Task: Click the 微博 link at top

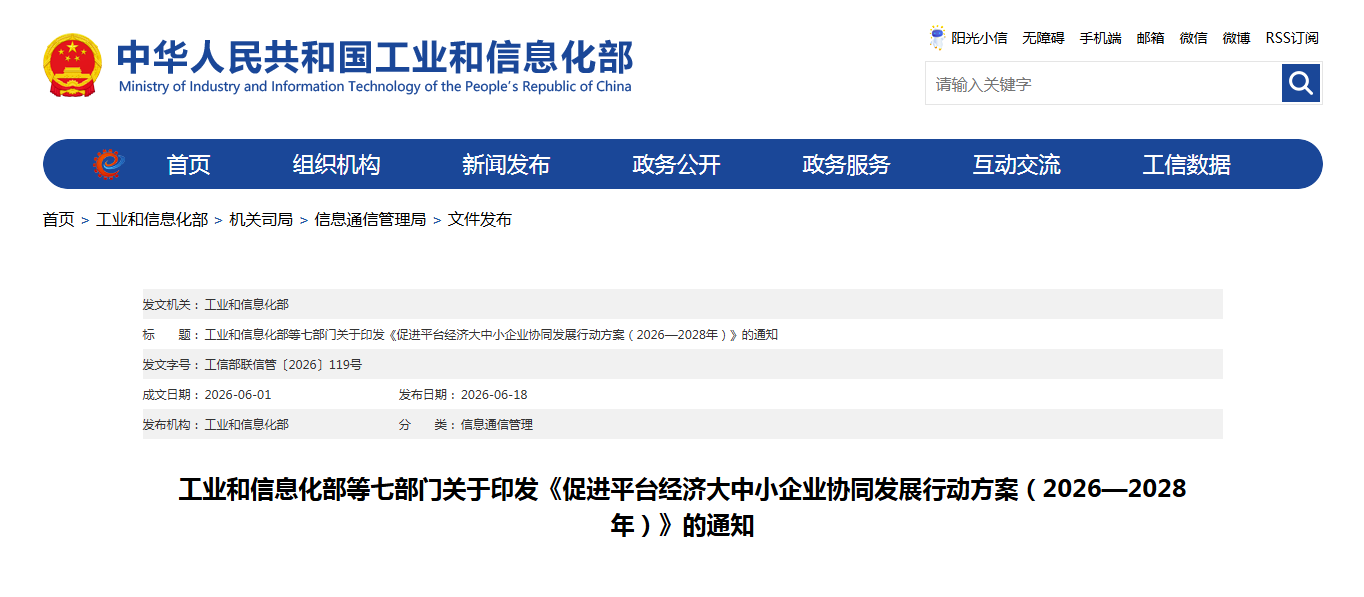Action: click(1236, 38)
